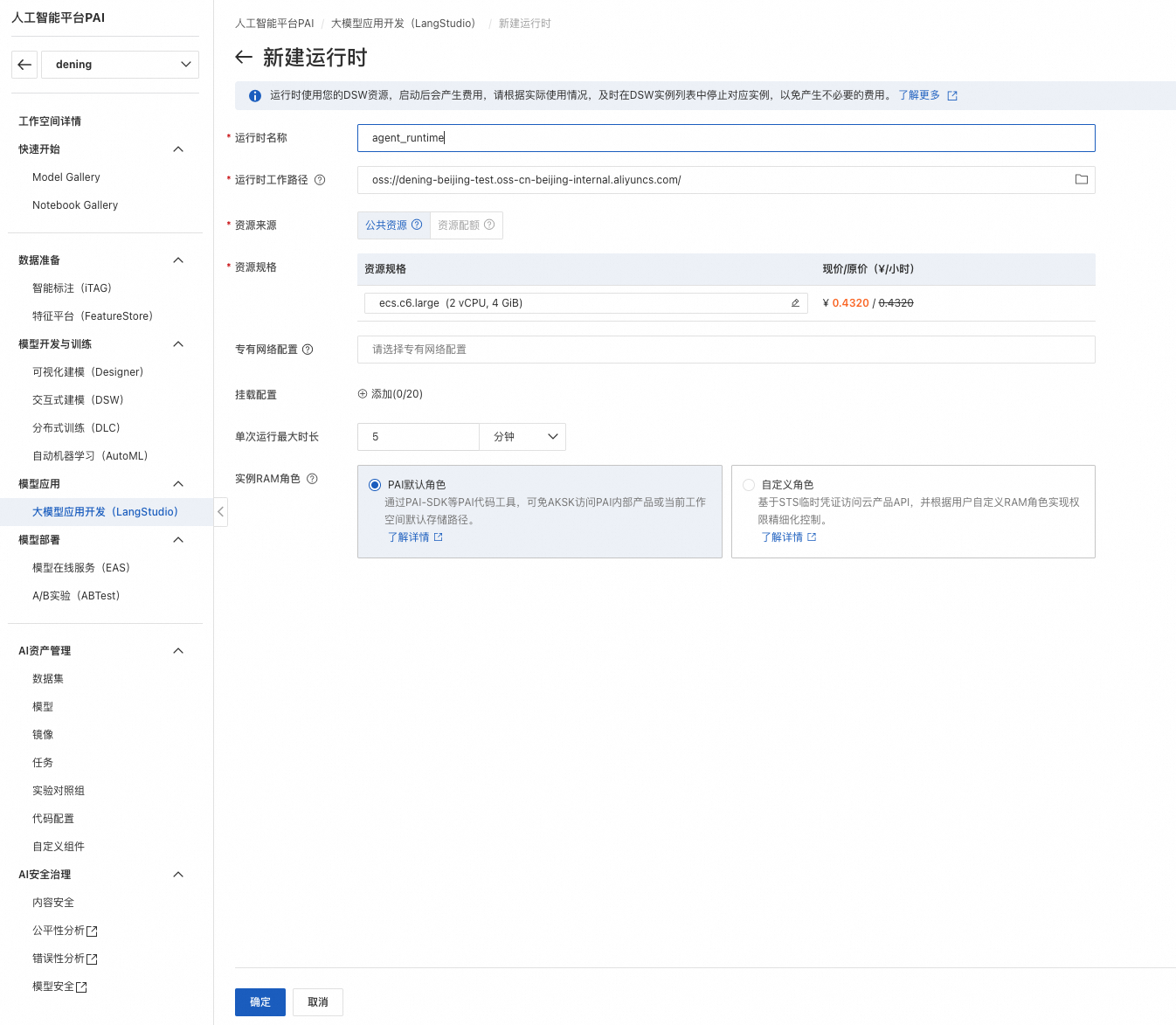Click the 了解更多 link in banner
The width and height of the screenshot is (1176, 1025).
919,95
